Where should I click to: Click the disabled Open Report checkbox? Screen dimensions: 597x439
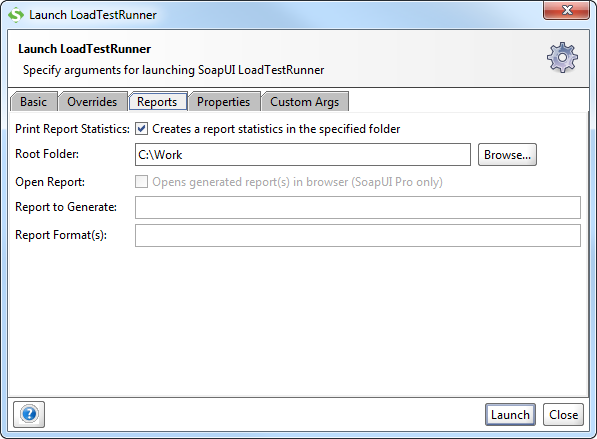[141, 182]
